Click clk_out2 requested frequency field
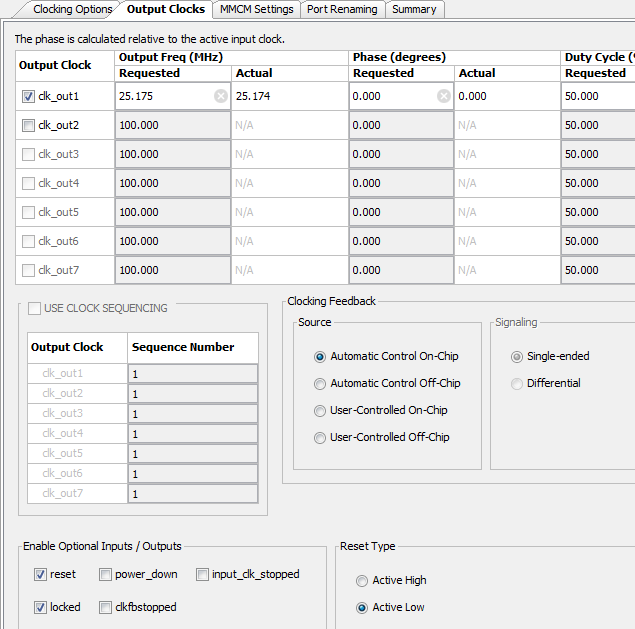Viewport: 635px width, 629px height. [173, 125]
